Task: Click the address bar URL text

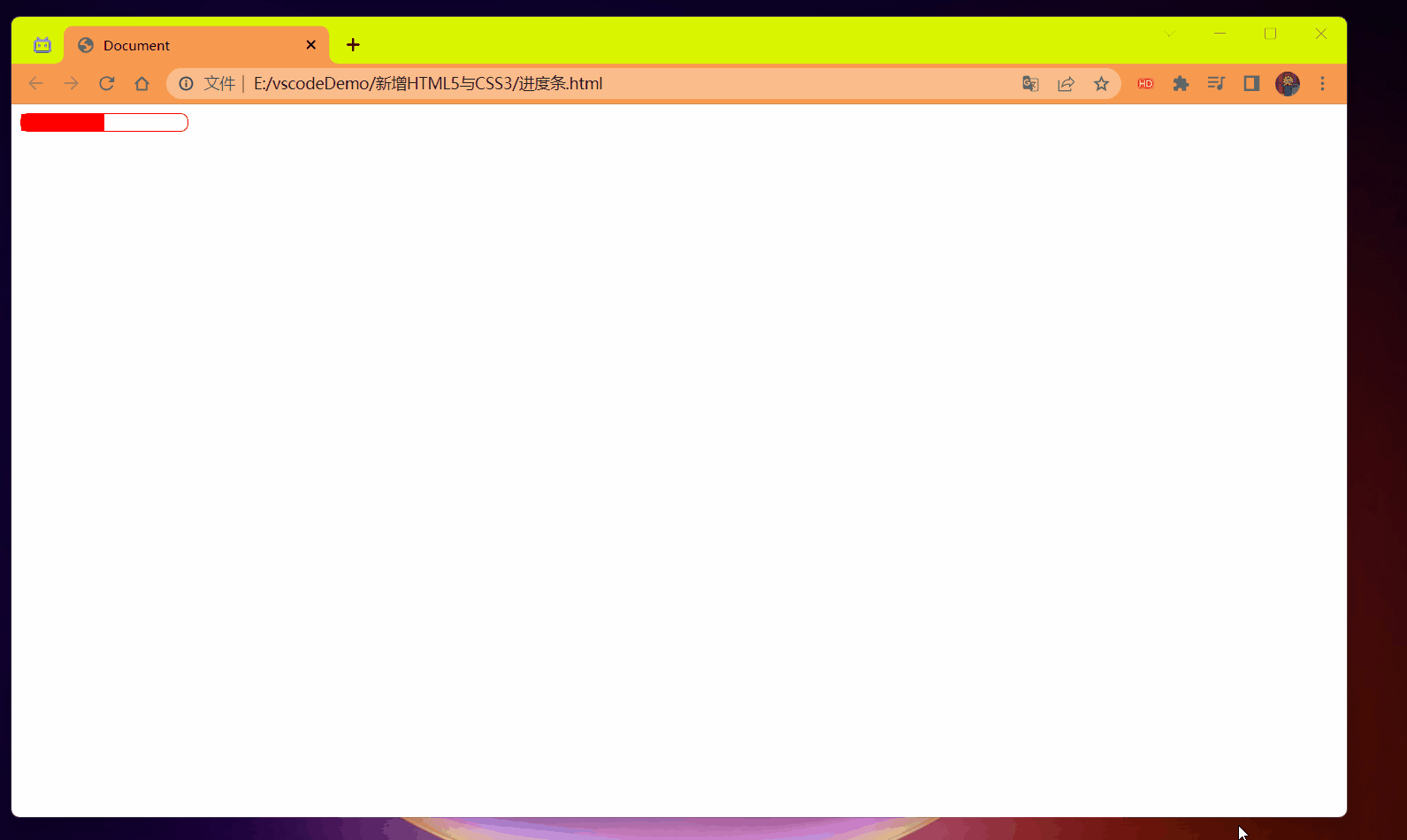Action: click(x=428, y=83)
